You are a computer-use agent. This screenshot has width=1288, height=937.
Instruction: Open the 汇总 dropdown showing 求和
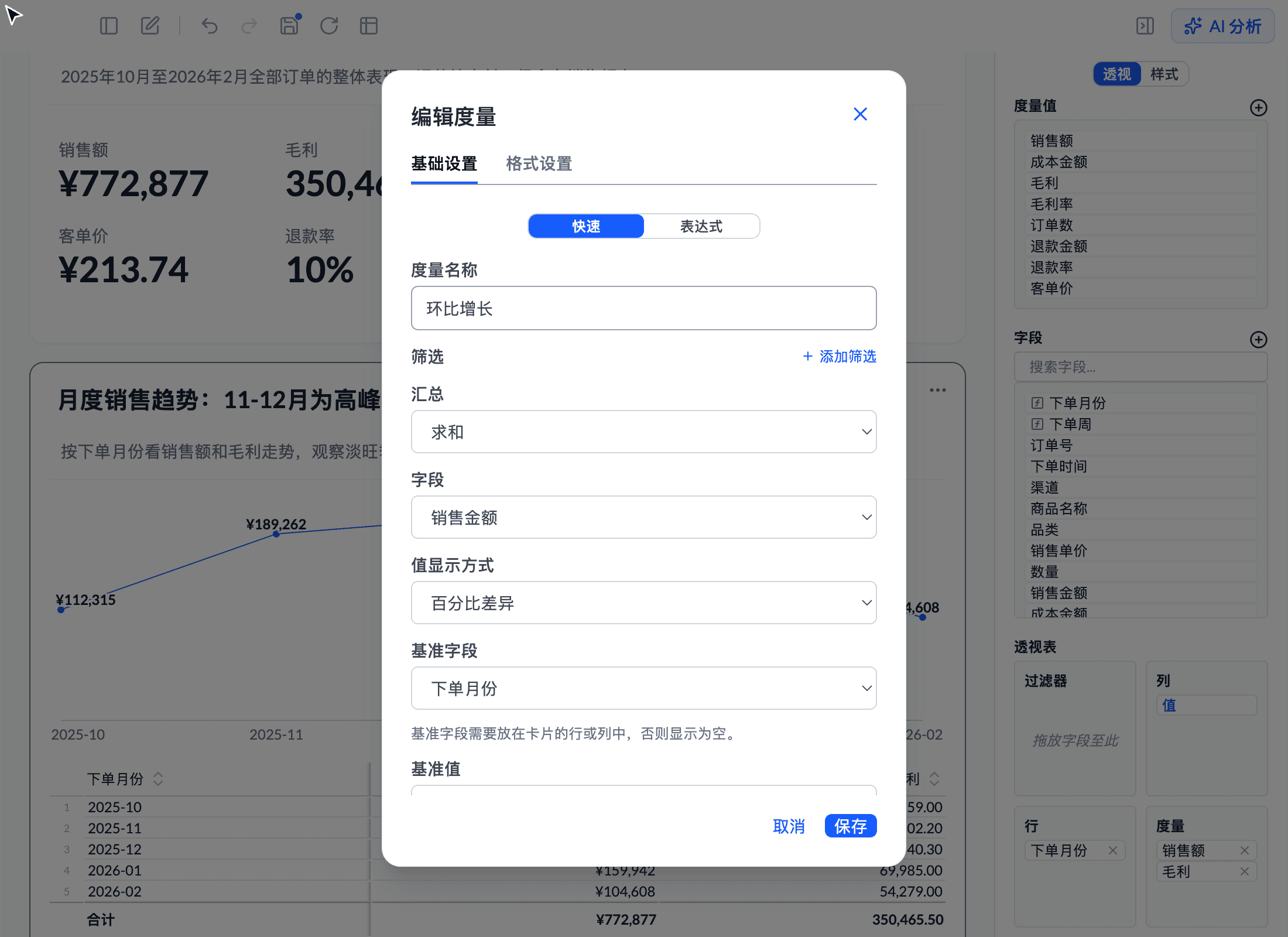click(x=643, y=432)
